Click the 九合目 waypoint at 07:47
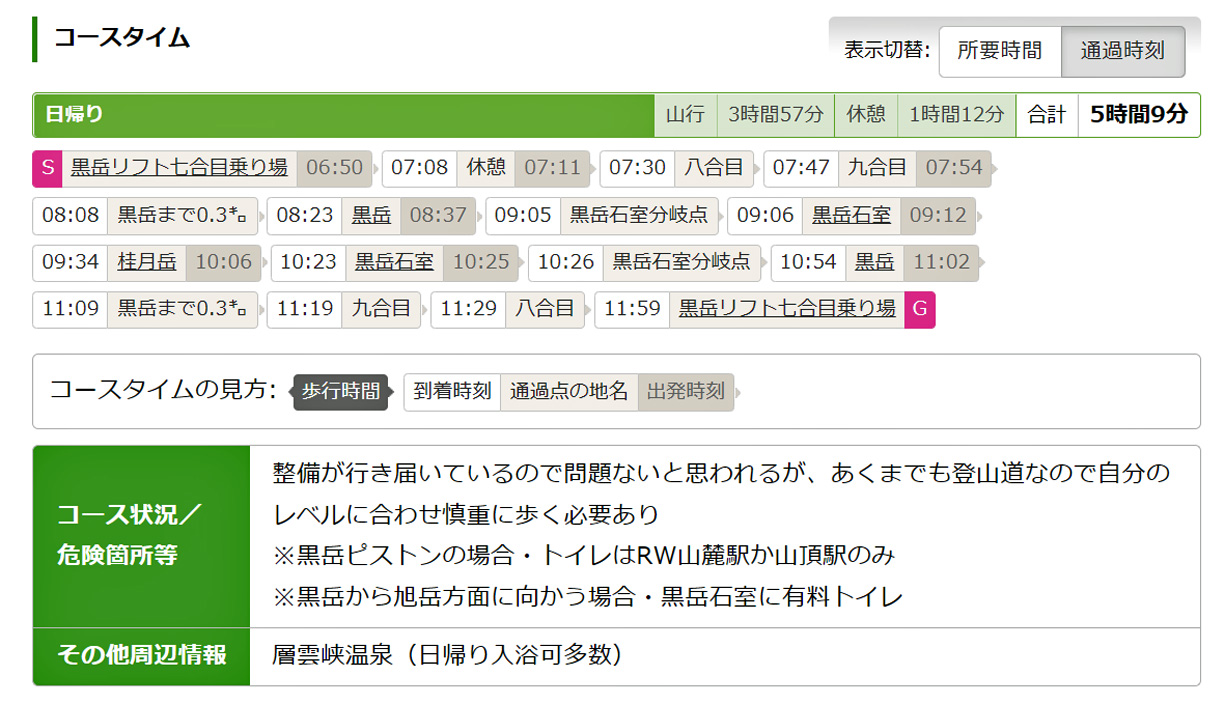The image size is (1225, 704). point(877,167)
